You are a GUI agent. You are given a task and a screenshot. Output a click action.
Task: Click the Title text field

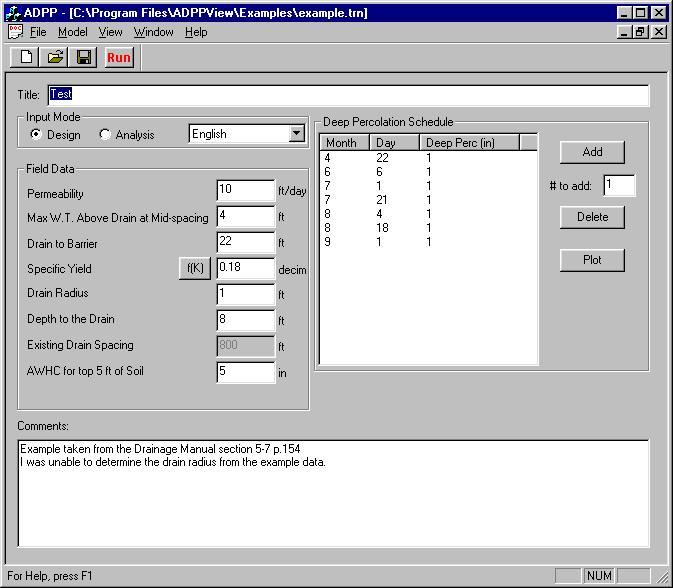348,95
